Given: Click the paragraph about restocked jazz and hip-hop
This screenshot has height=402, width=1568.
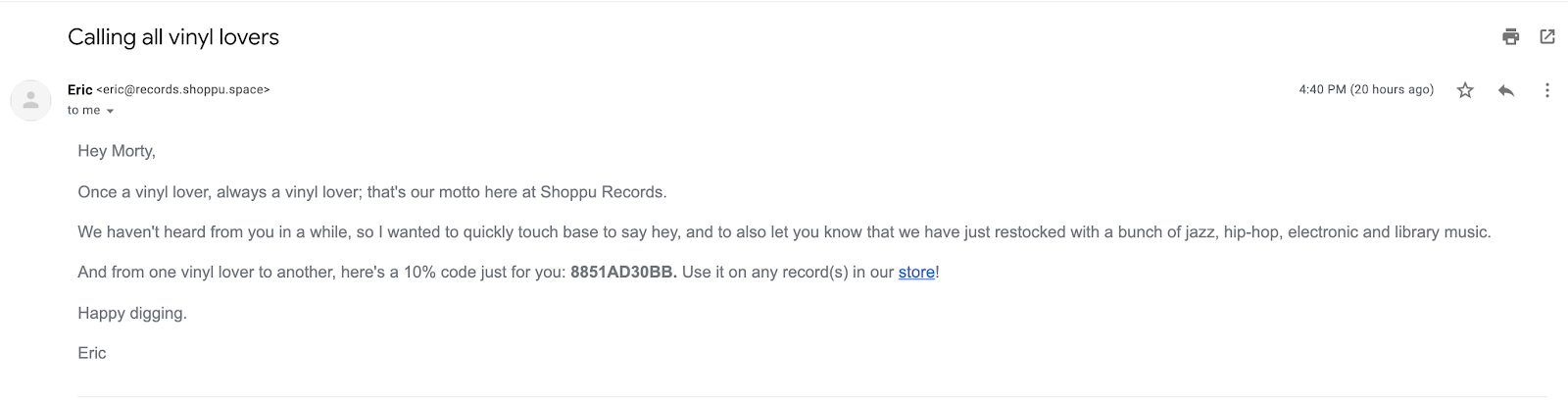Looking at the screenshot, I should coord(784,232).
